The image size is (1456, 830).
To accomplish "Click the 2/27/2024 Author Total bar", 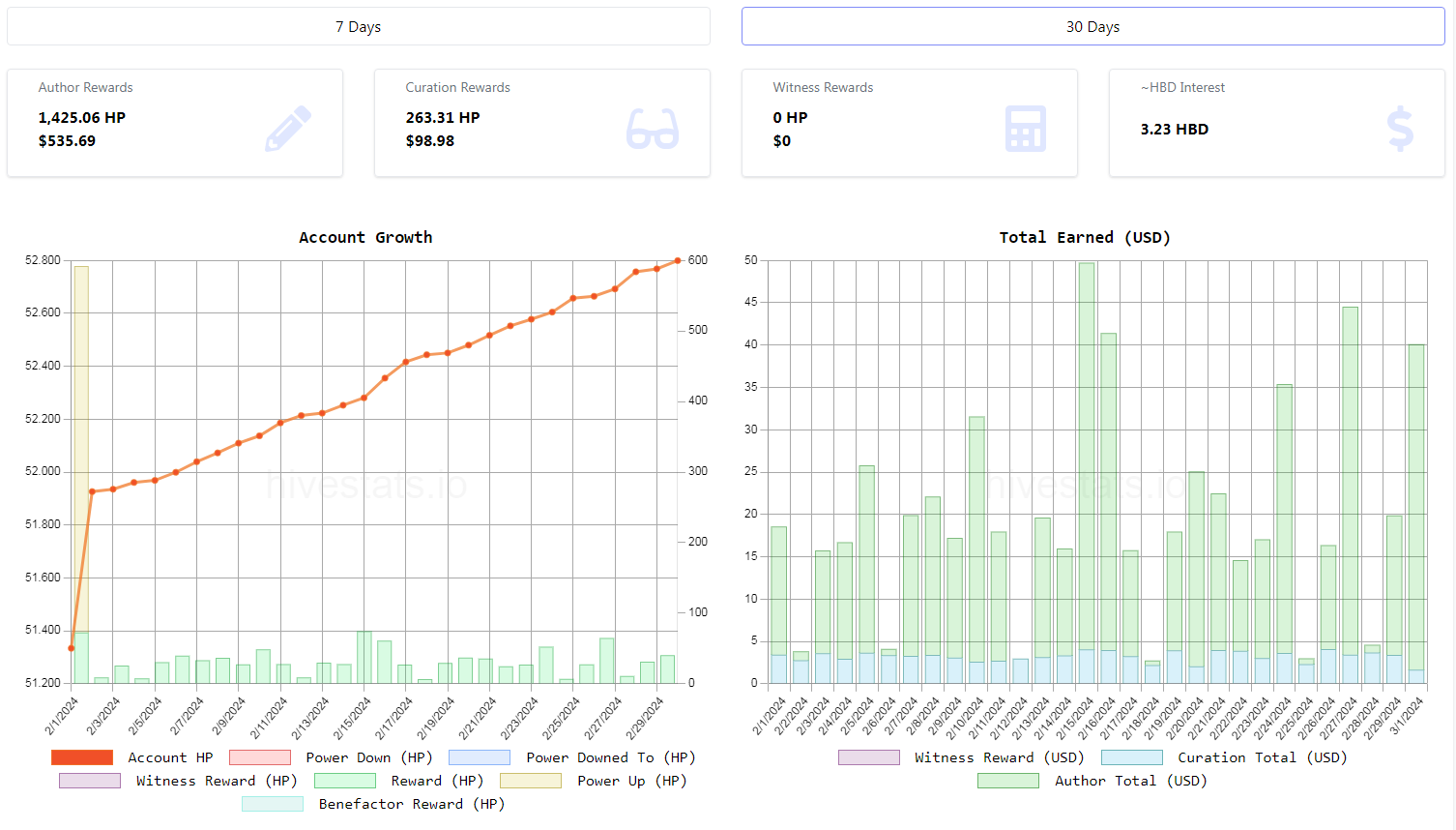I will (1351, 481).
